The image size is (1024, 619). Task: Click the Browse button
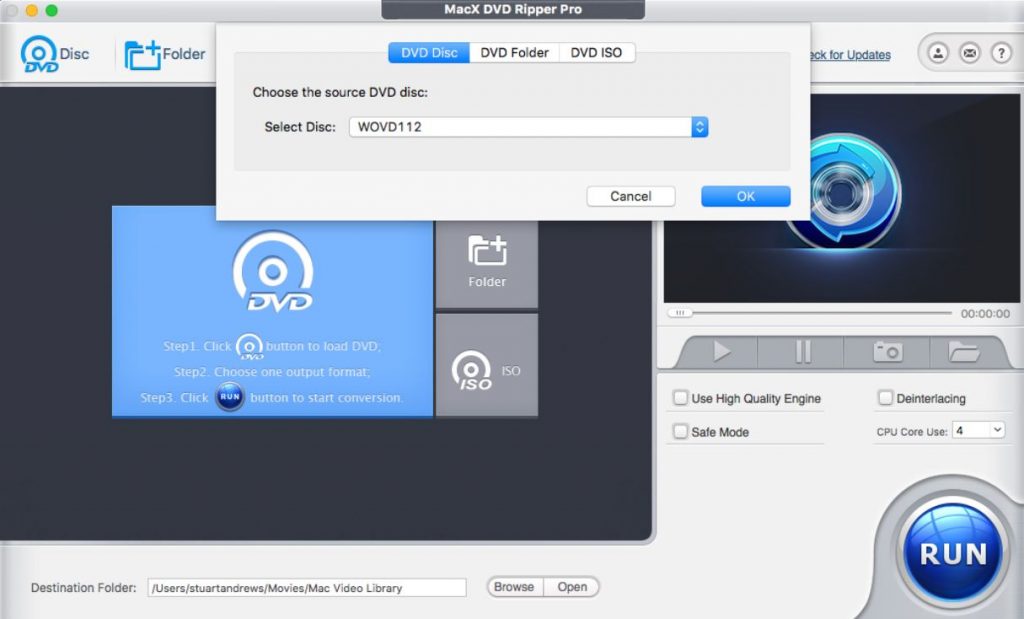514,587
